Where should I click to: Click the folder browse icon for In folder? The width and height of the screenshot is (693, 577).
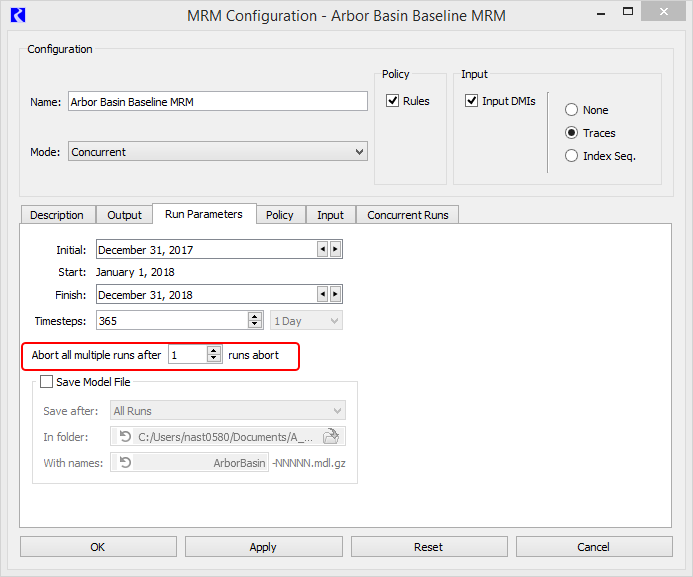click(332, 436)
